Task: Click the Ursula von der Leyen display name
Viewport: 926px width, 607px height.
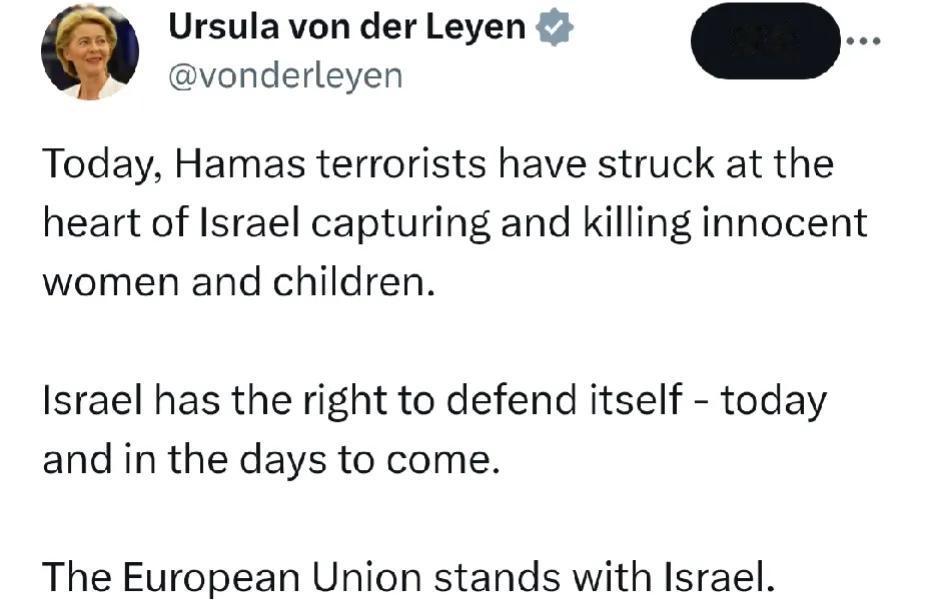Action: pyautogui.click(x=347, y=27)
